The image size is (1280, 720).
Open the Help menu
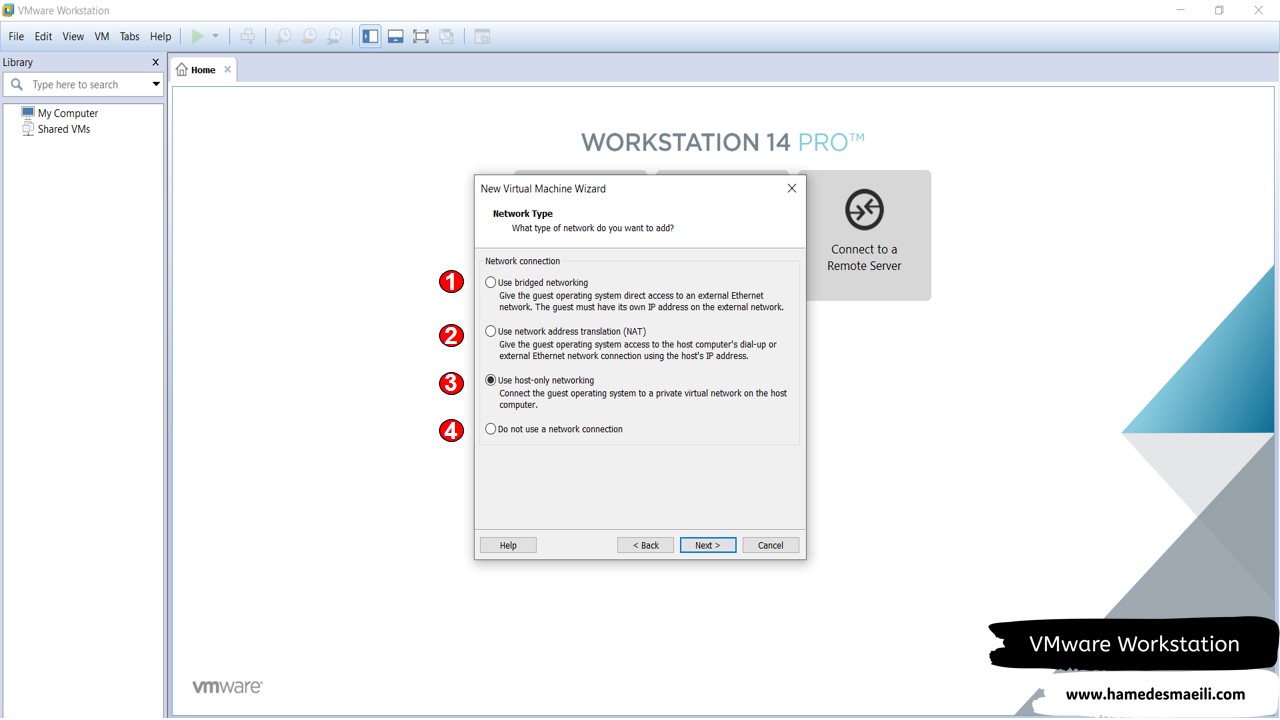pyautogui.click(x=161, y=36)
